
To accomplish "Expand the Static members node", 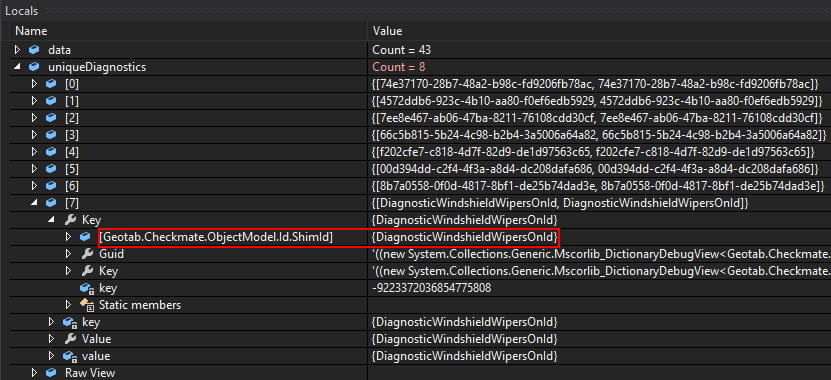I will pyautogui.click(x=68, y=305).
